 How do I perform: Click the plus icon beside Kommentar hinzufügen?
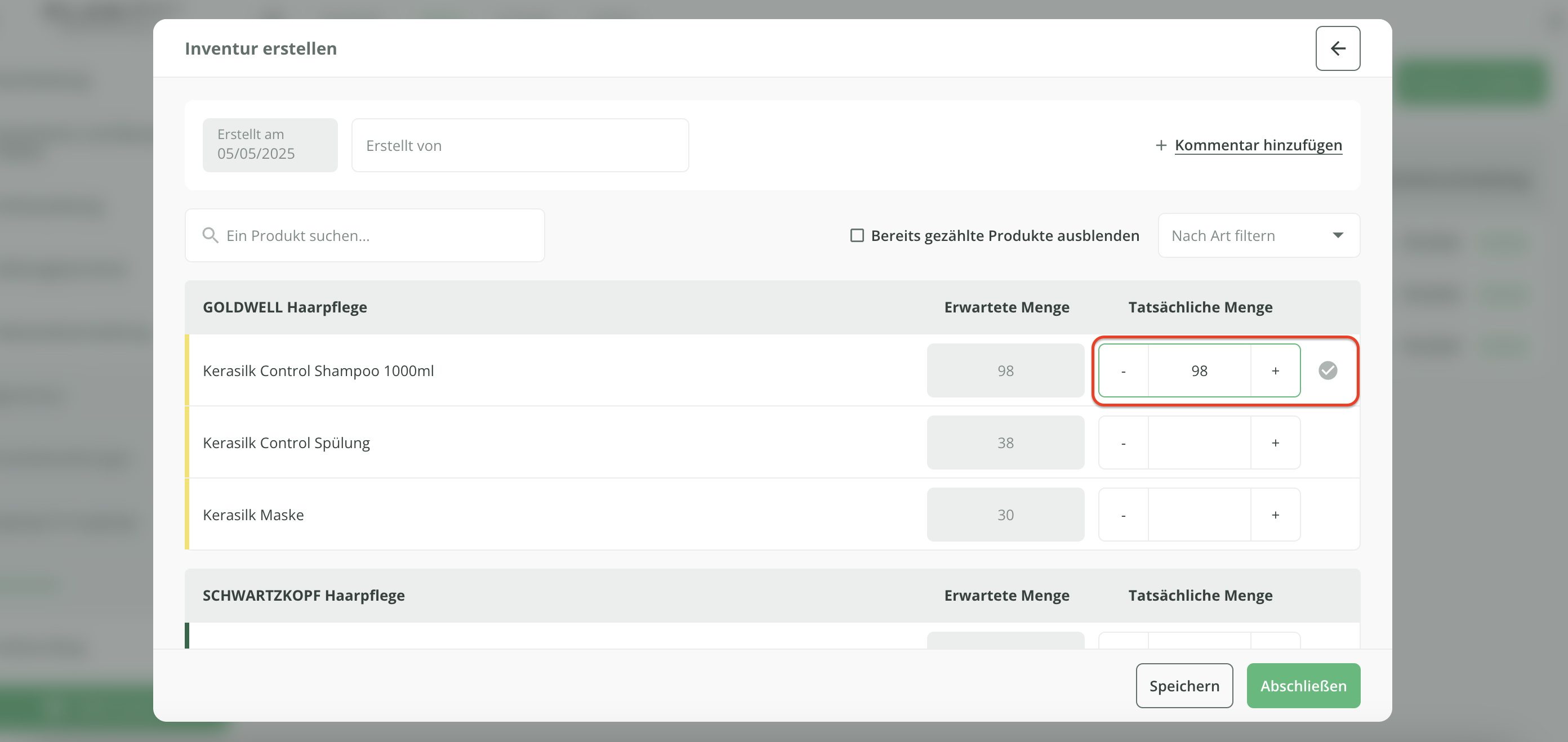1161,145
